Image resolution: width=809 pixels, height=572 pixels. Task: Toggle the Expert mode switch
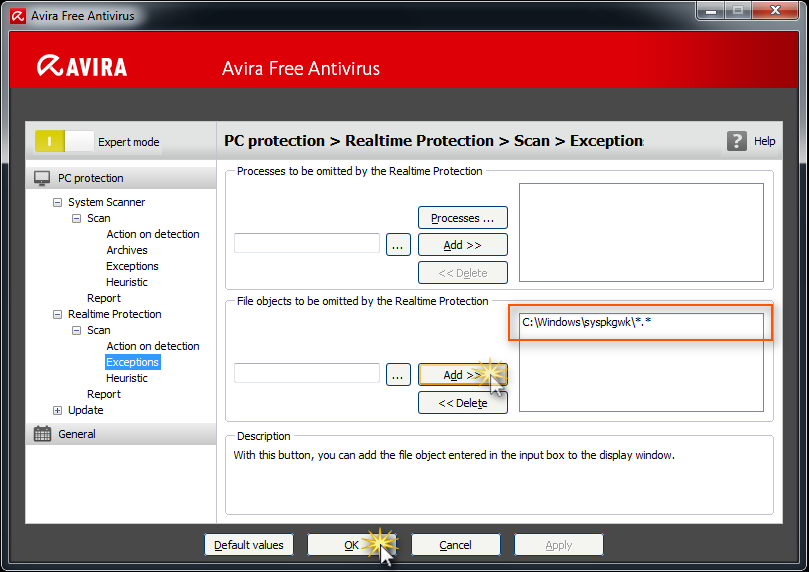[x=64, y=141]
